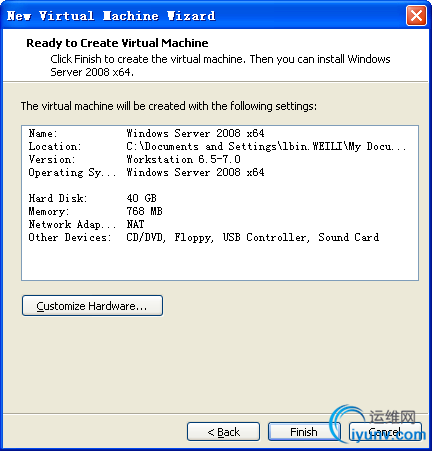Select the Version value 'Workstation 6.5-7.0'

[183, 159]
